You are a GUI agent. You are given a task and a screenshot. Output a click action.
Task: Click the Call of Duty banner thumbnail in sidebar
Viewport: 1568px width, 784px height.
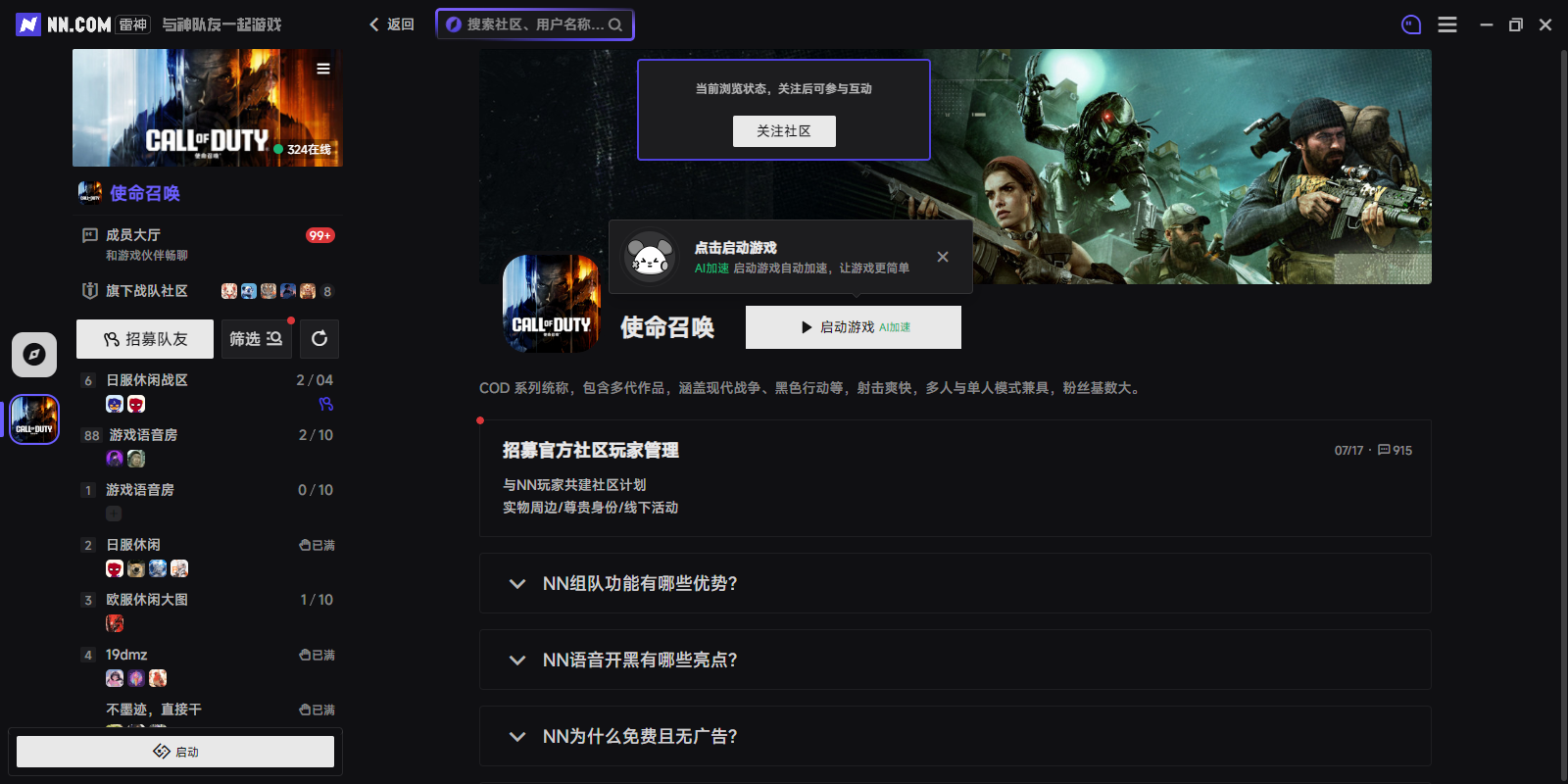pos(208,108)
